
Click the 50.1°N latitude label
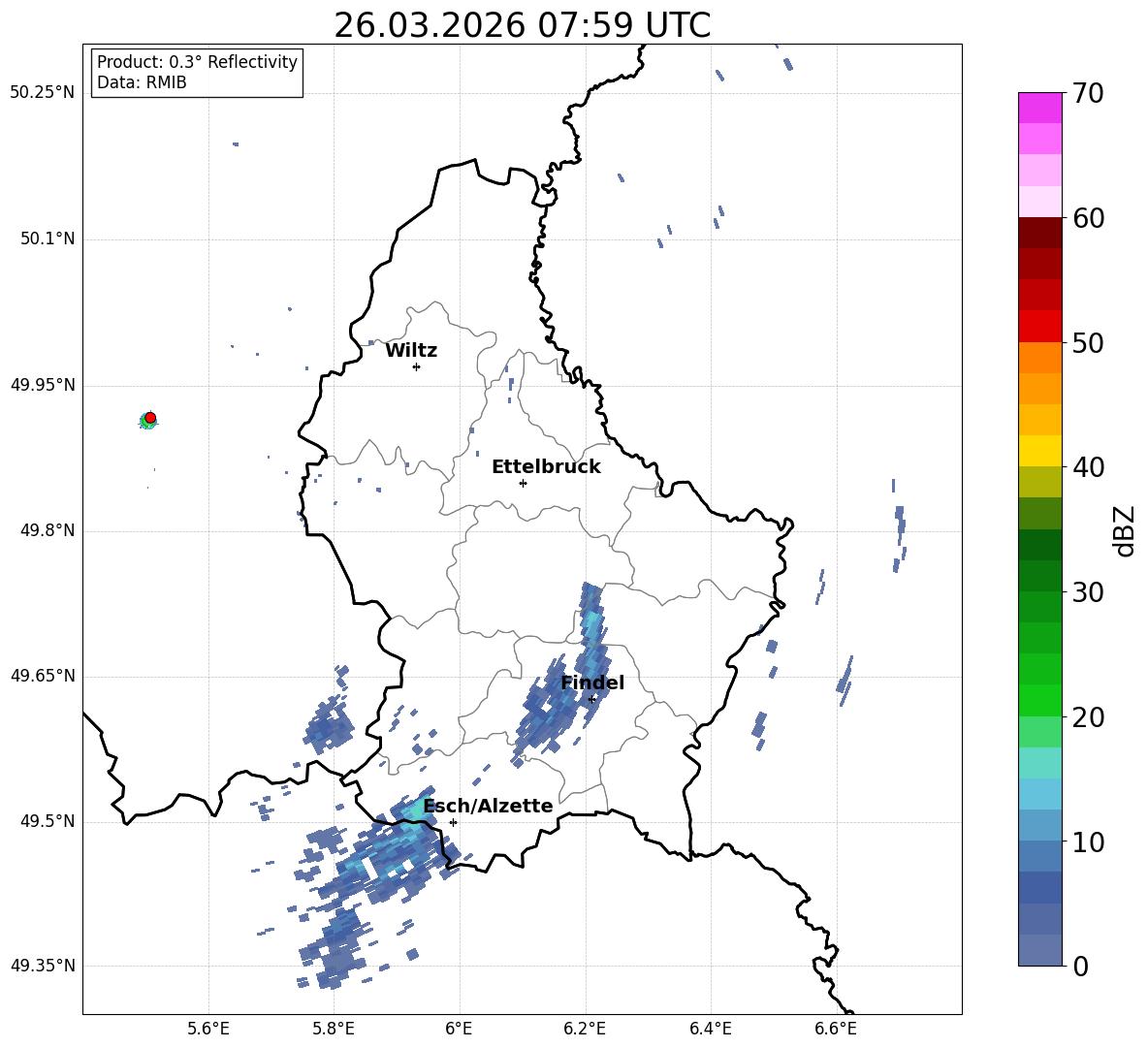coord(48,239)
